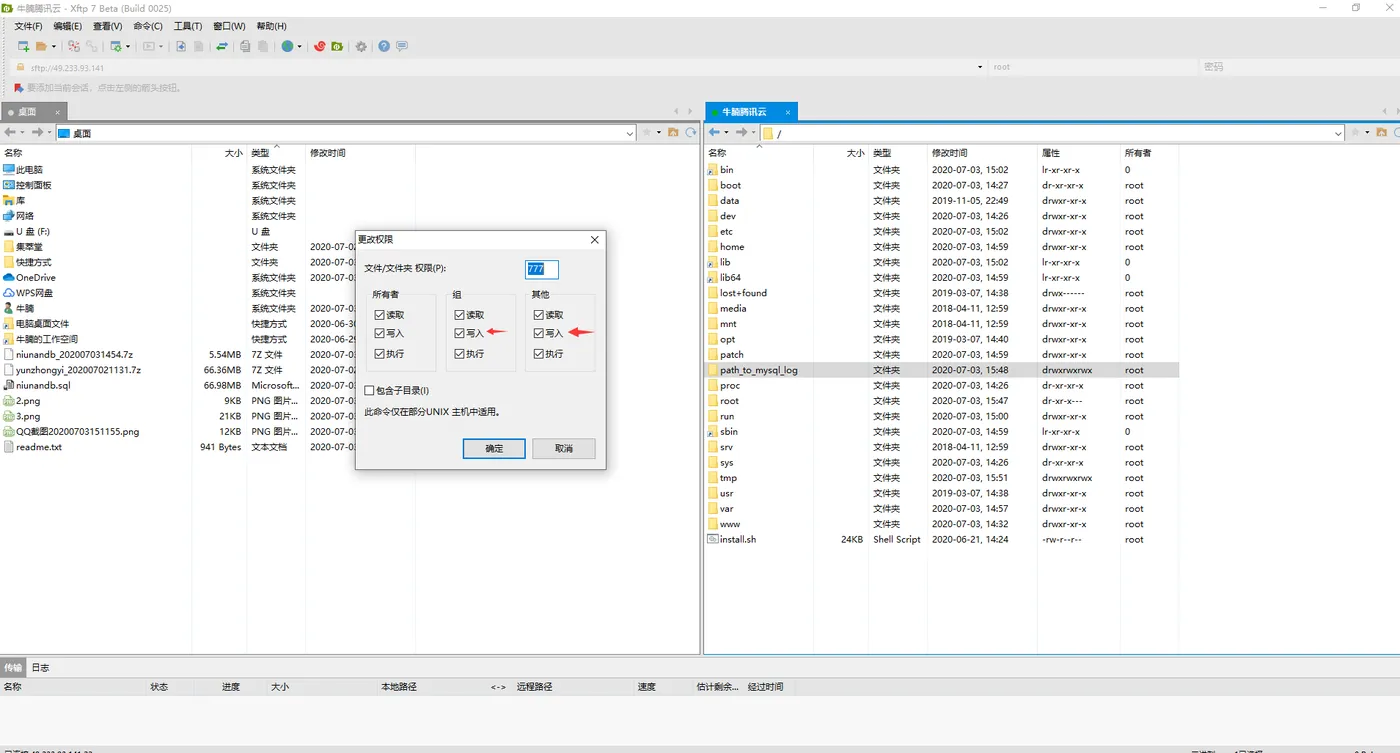The height and width of the screenshot is (753, 1400).
Task: Click the favorites star in local pane
Action: 647,132
